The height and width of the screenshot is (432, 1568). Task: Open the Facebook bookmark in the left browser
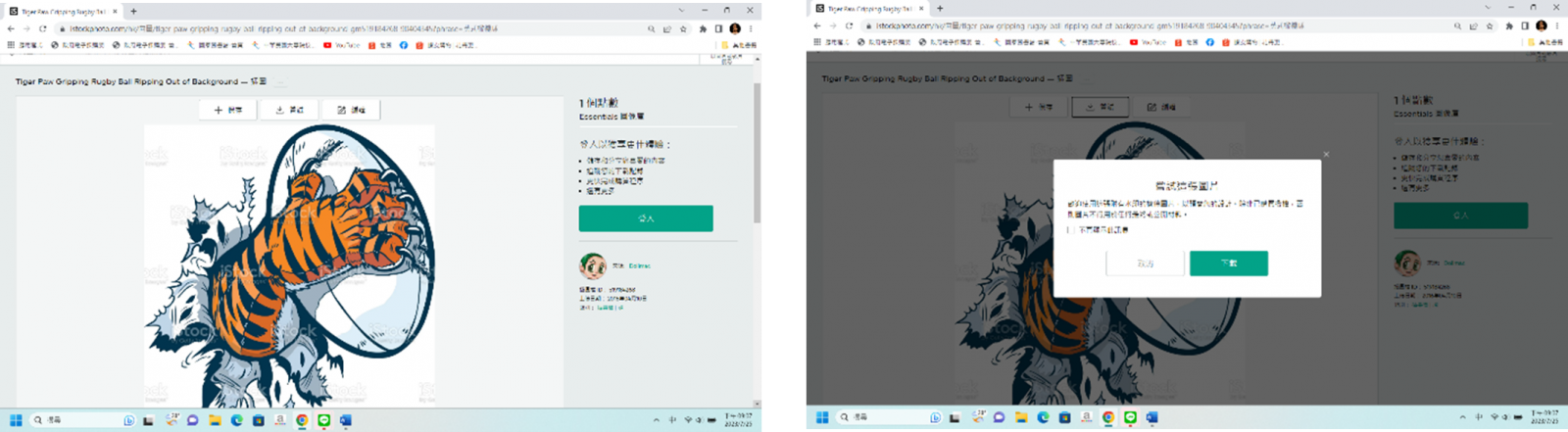403,44
